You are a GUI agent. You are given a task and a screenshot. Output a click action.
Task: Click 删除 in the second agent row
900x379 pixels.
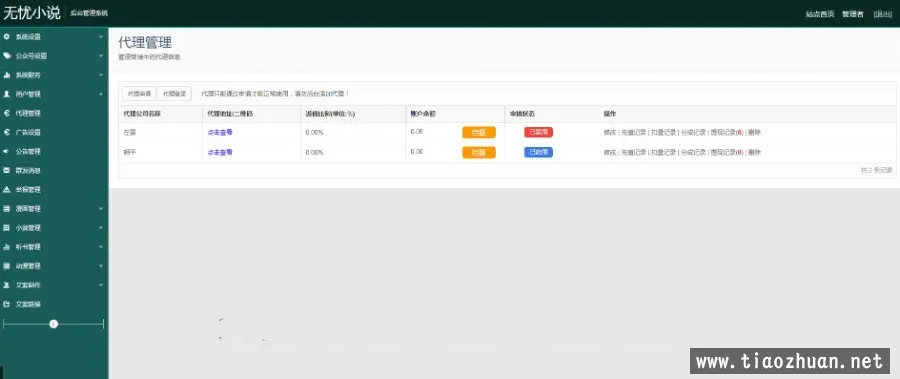(754, 153)
